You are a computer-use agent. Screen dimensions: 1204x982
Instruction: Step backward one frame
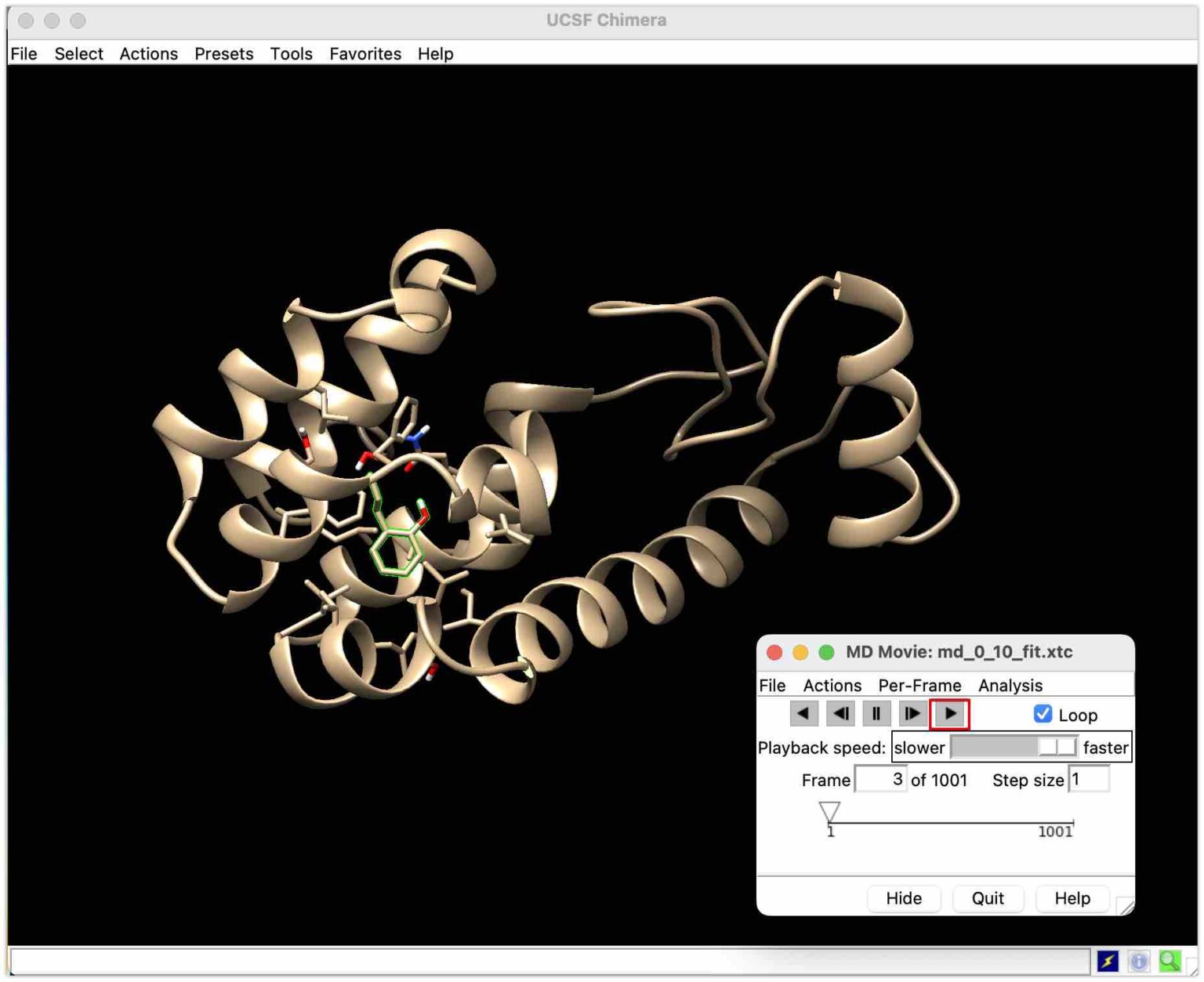point(840,713)
